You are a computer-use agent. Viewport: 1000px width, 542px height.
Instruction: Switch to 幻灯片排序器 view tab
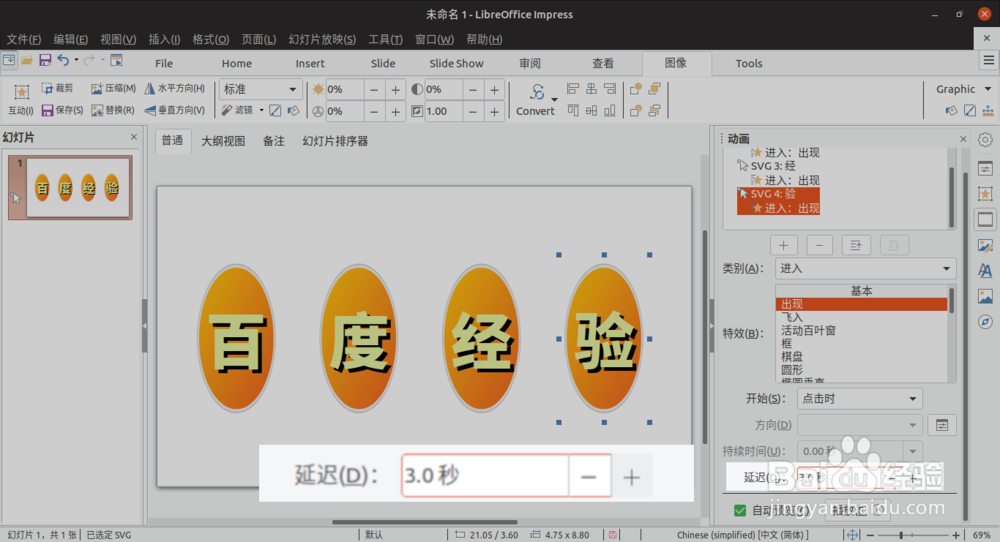tap(335, 141)
